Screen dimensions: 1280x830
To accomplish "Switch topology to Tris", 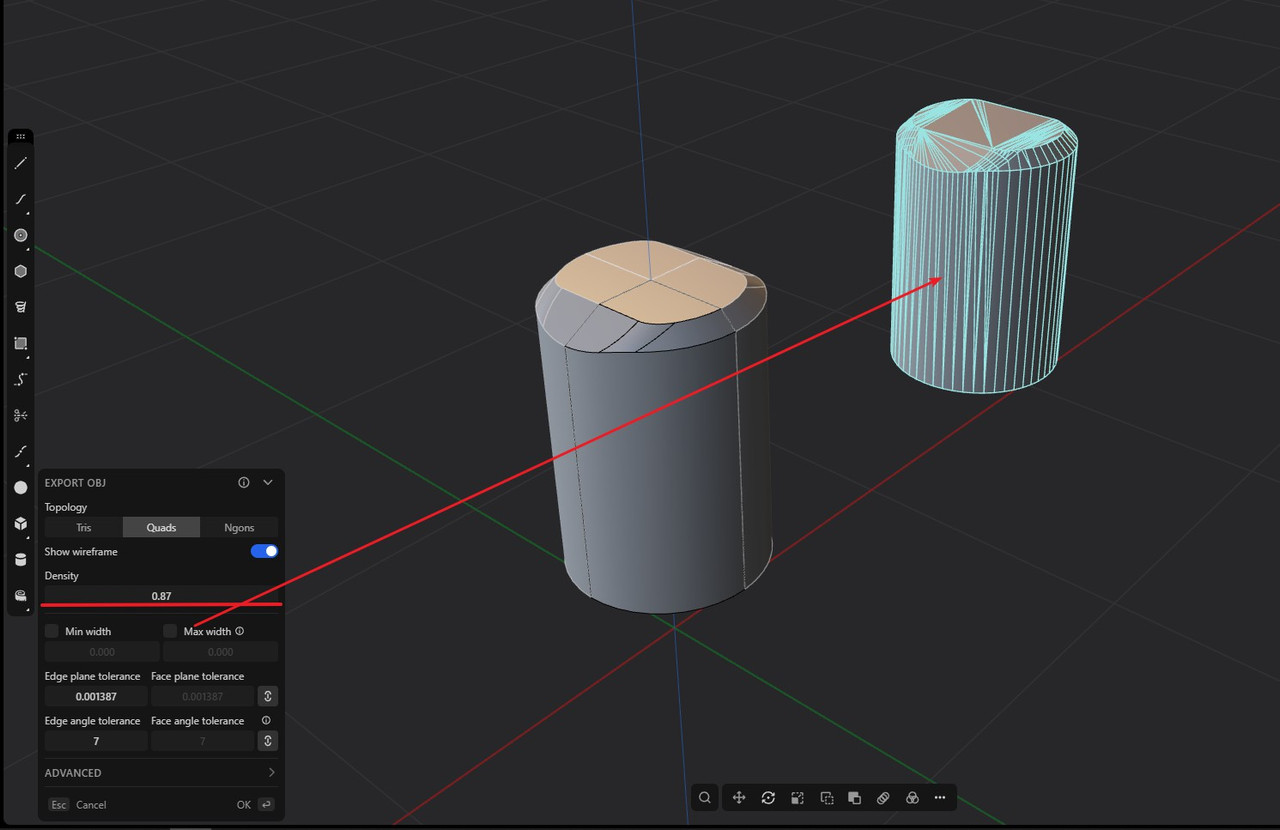I will [x=84, y=527].
